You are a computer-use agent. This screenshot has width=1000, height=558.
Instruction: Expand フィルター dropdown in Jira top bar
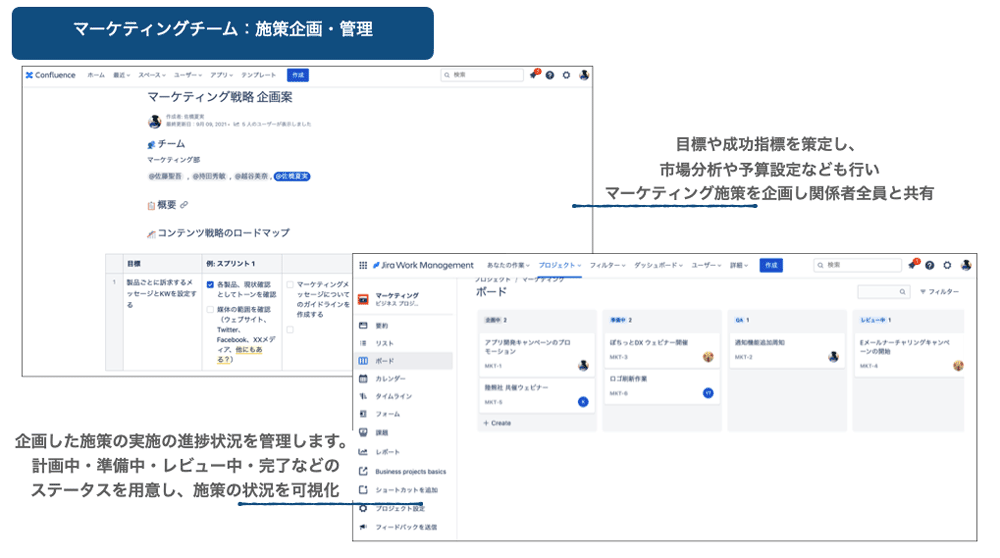[x=608, y=265]
